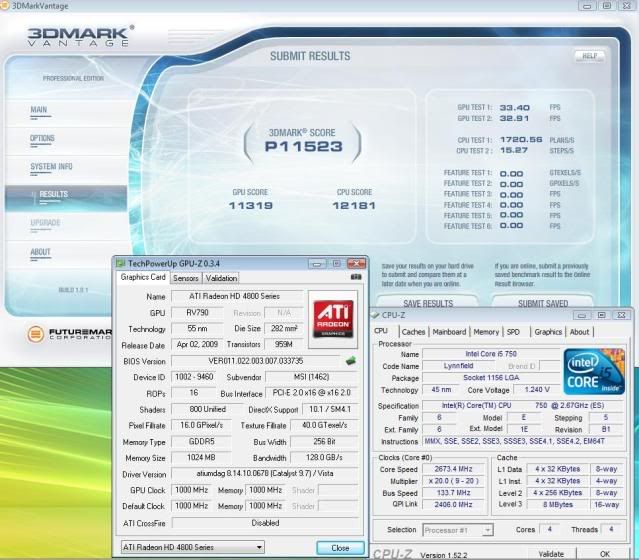
Task: Click the BIOS save chip icon
Action: pyautogui.click(x=350, y=360)
